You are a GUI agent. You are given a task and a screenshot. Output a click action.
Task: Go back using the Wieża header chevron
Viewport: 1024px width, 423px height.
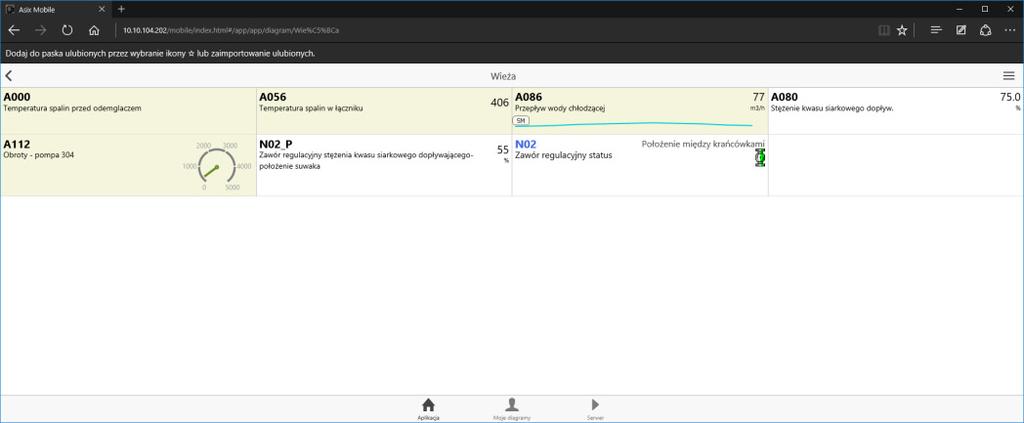click(x=8, y=76)
